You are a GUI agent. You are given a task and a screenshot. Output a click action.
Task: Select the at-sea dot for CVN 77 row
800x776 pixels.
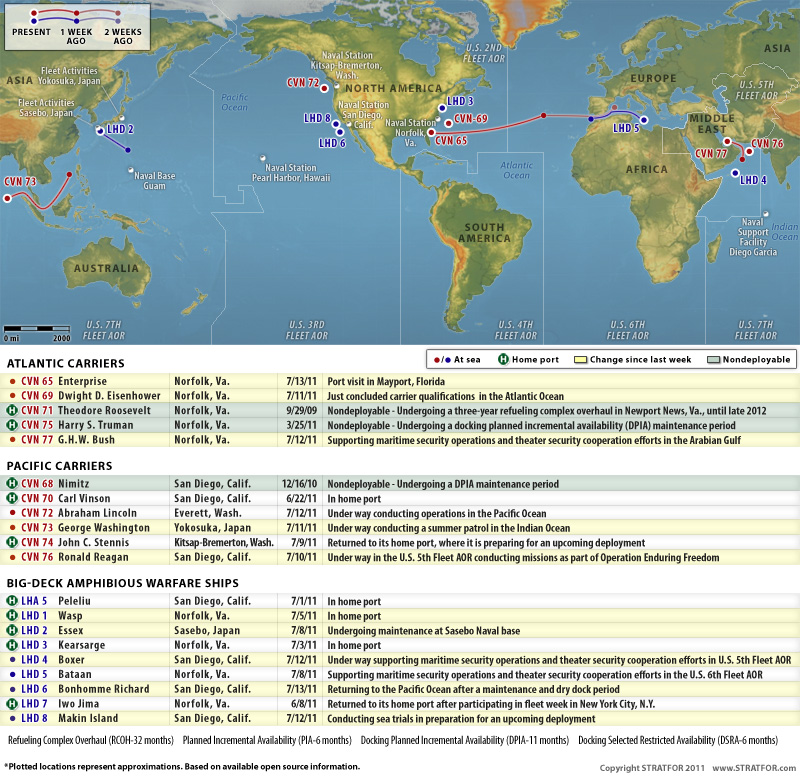tap(13, 440)
